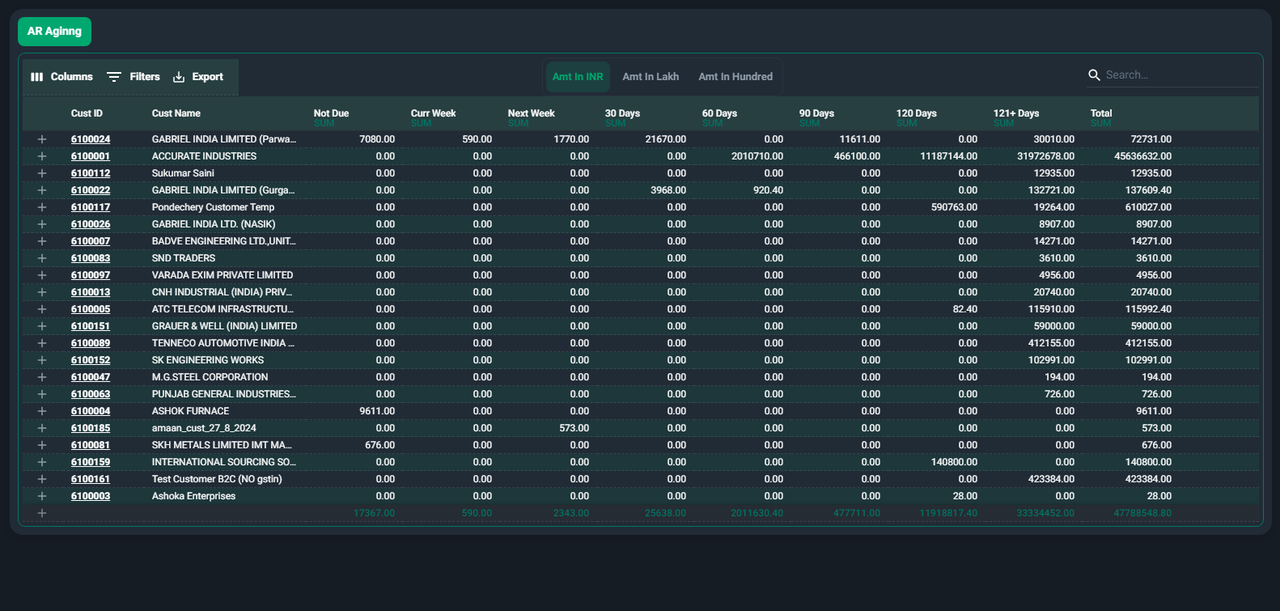Click the search magnifier icon
Screen dimensions: 1280x611
pyautogui.click(x=1094, y=75)
